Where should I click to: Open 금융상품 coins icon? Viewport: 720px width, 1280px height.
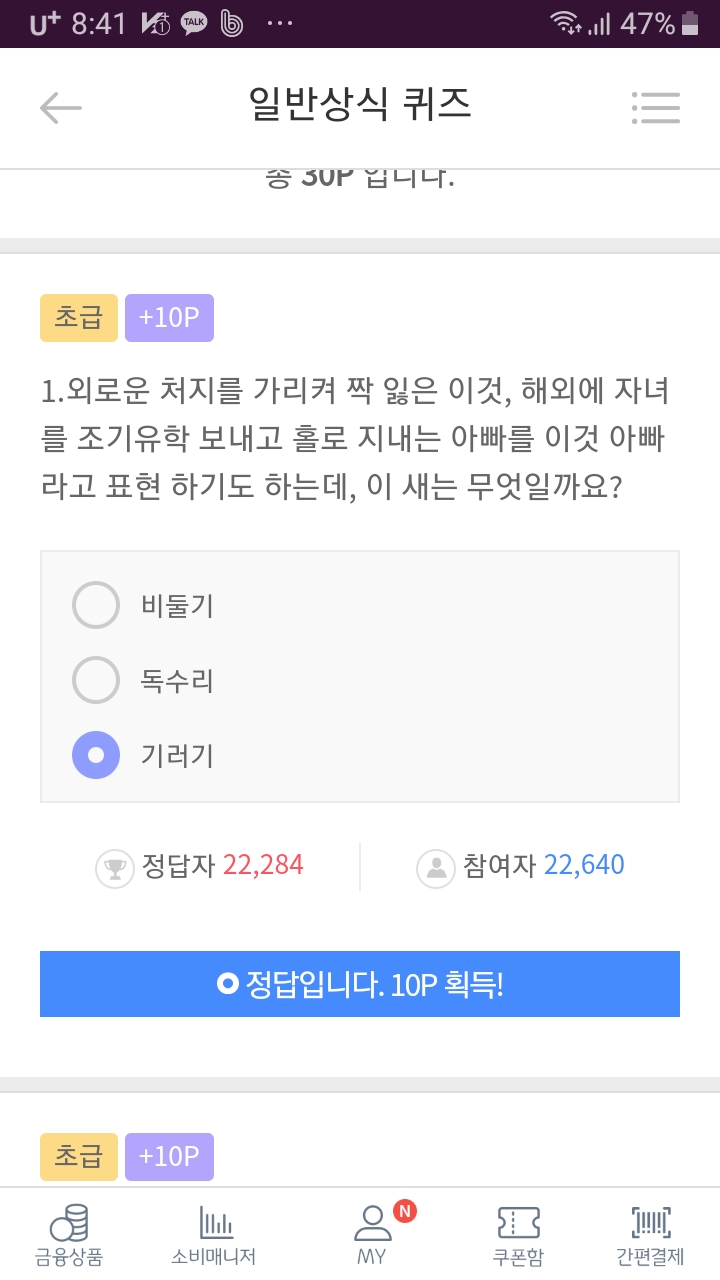coord(69,1223)
